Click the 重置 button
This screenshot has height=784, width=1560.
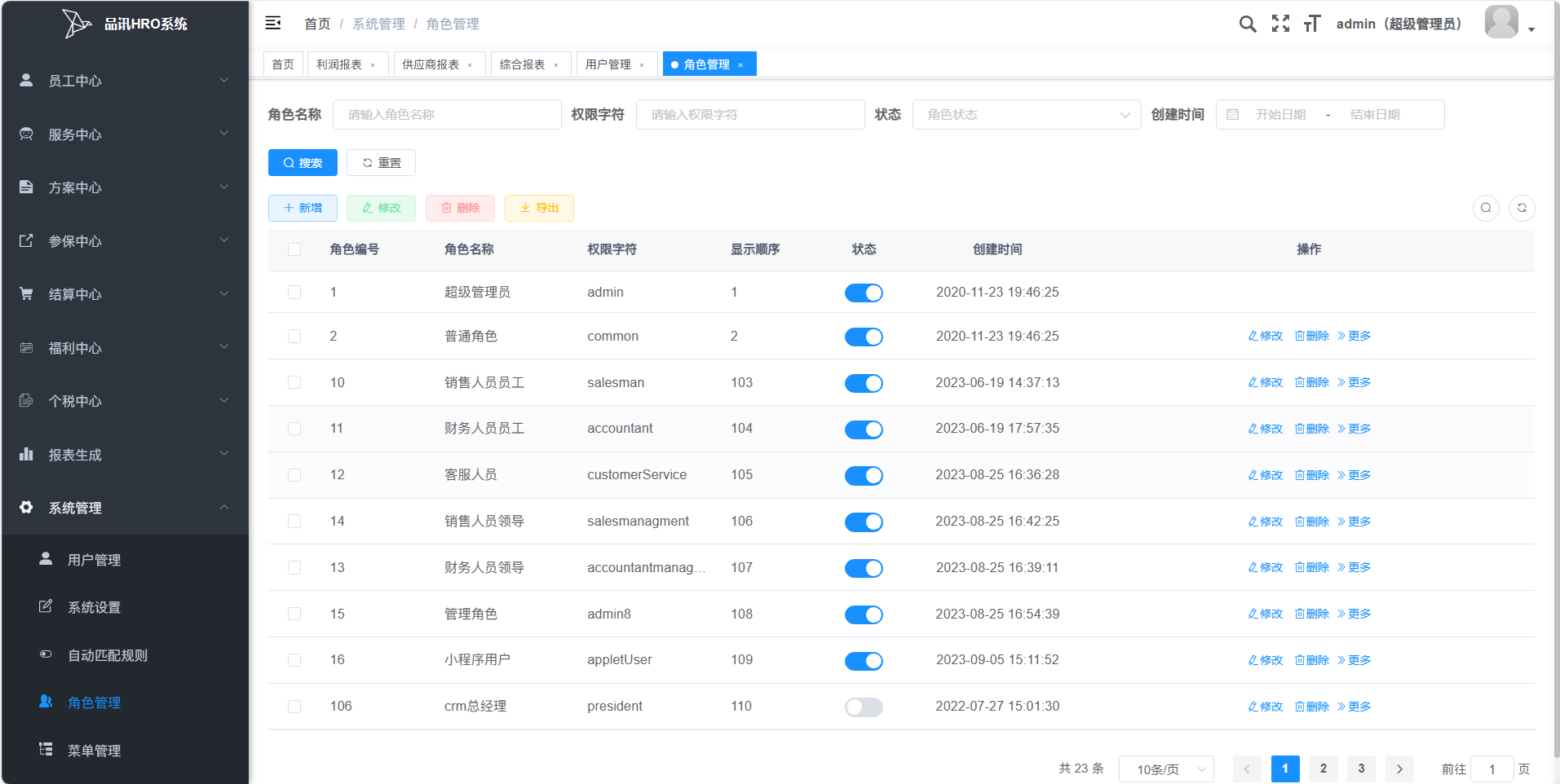click(x=381, y=163)
